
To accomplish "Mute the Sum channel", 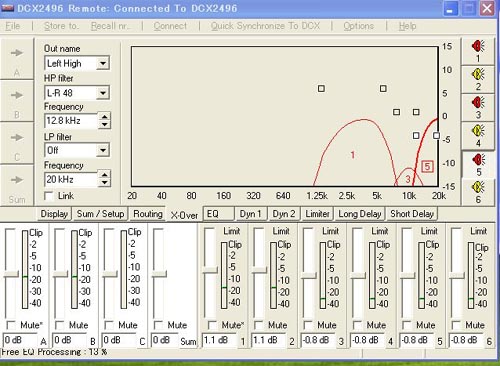I will click(158, 325).
